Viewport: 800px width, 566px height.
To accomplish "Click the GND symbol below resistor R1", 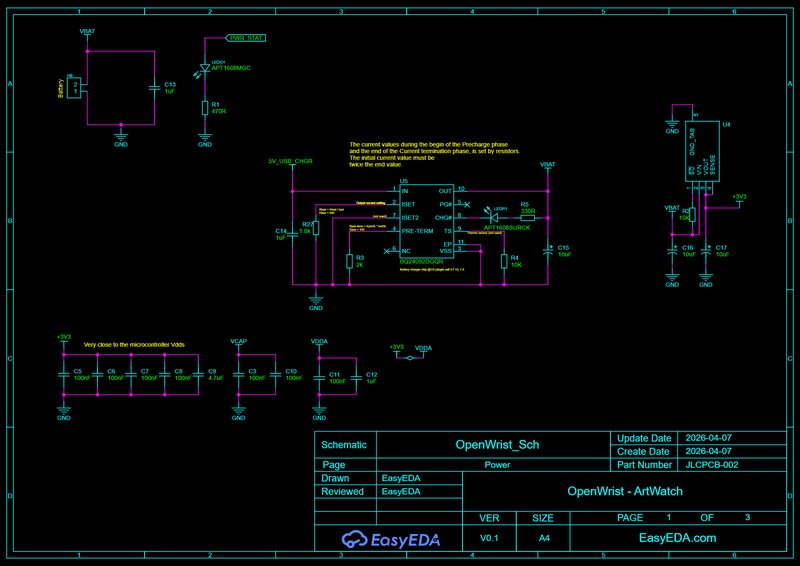I will point(205,139).
